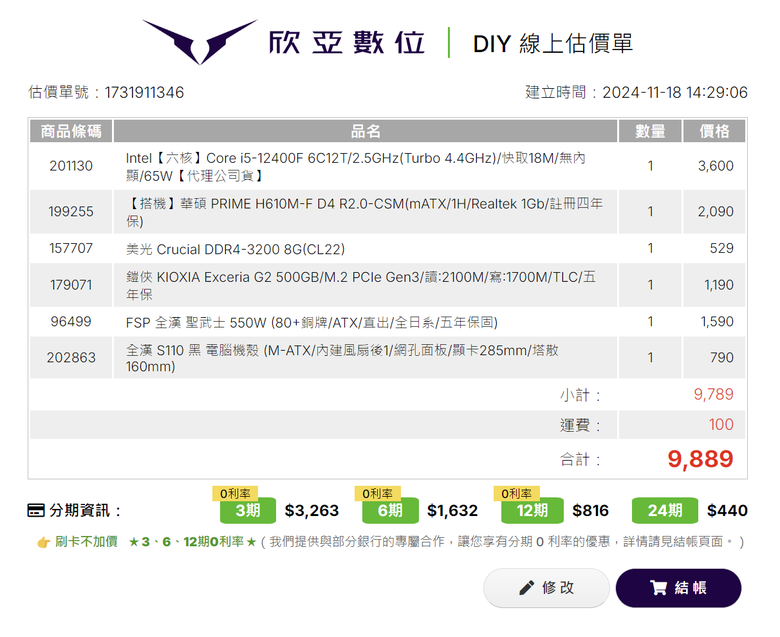
Task: Click the 0利率 tag above 3期
Action: point(235,493)
